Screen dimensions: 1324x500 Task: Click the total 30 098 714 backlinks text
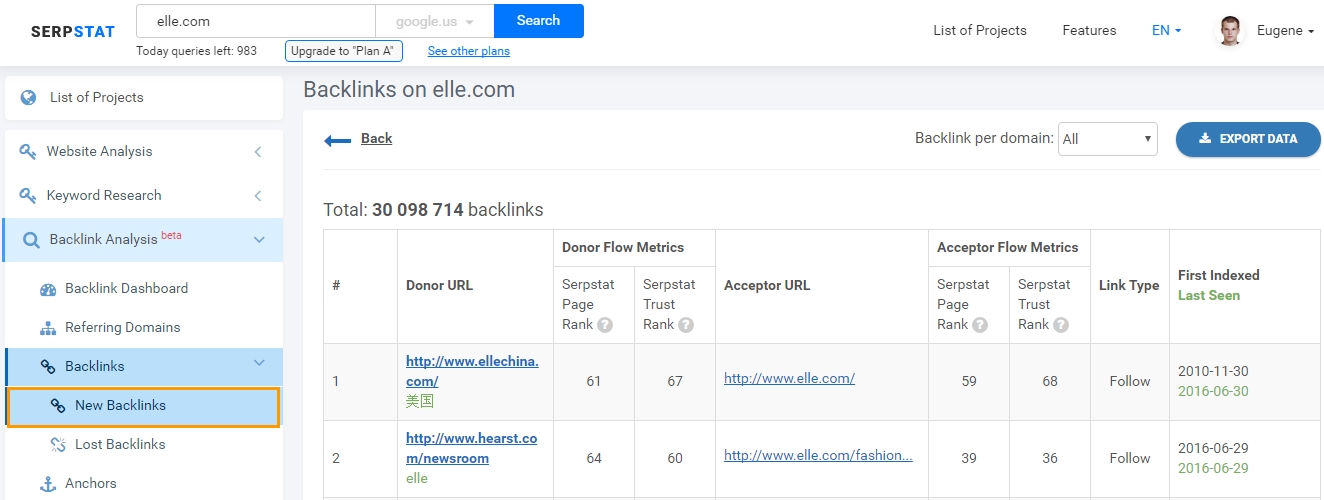coord(433,210)
